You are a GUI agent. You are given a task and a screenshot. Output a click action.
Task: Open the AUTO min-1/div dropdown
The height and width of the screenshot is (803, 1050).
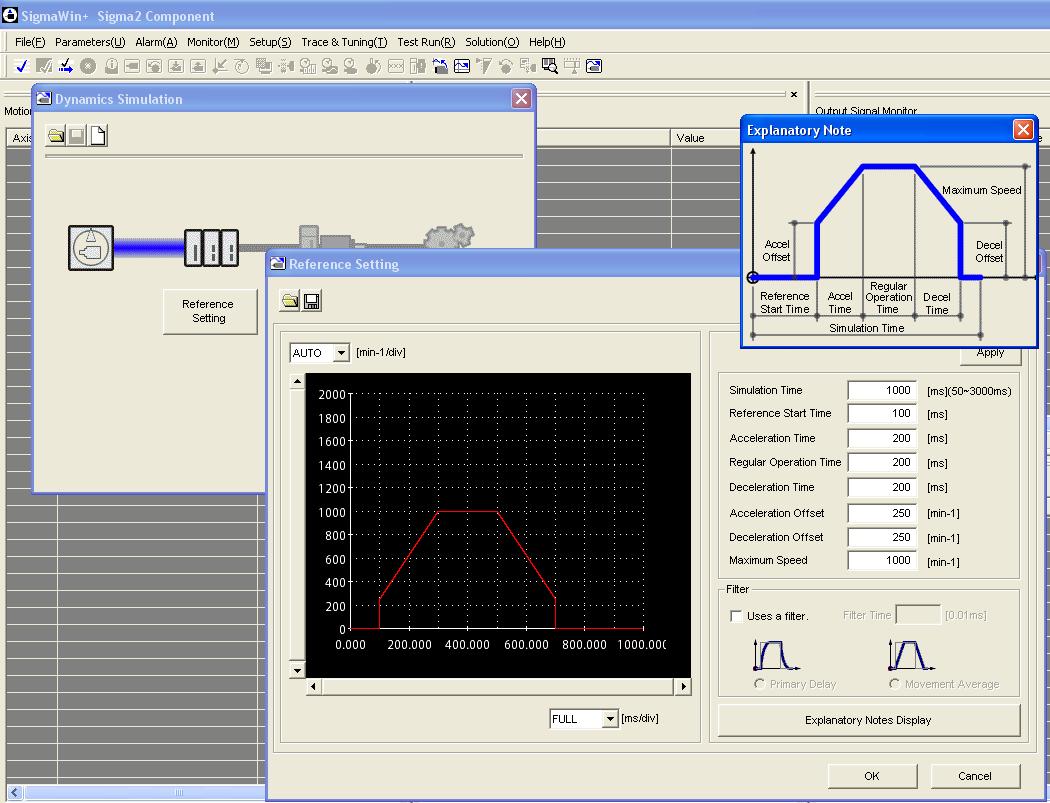pyautogui.click(x=341, y=353)
